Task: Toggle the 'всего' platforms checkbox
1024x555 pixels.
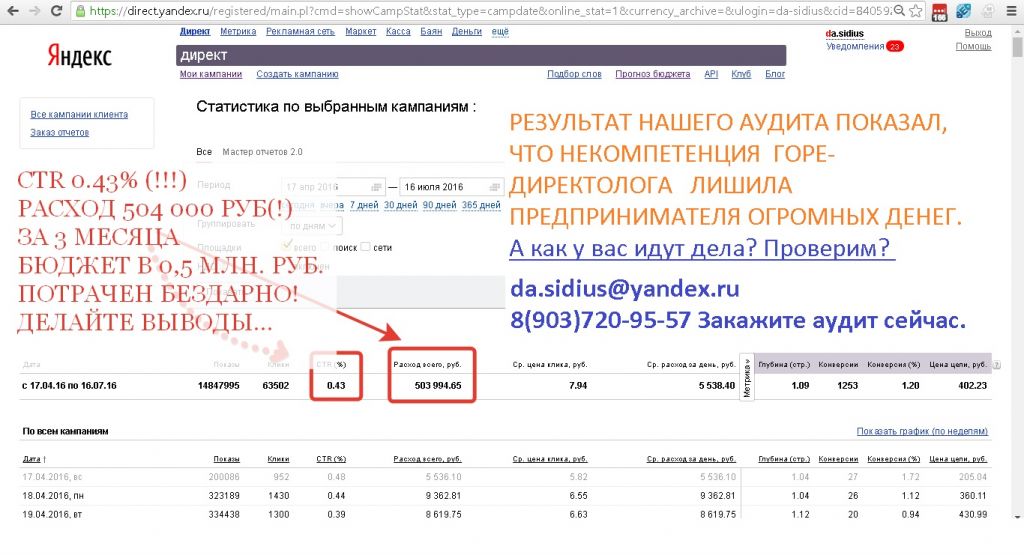Action: click(x=289, y=244)
